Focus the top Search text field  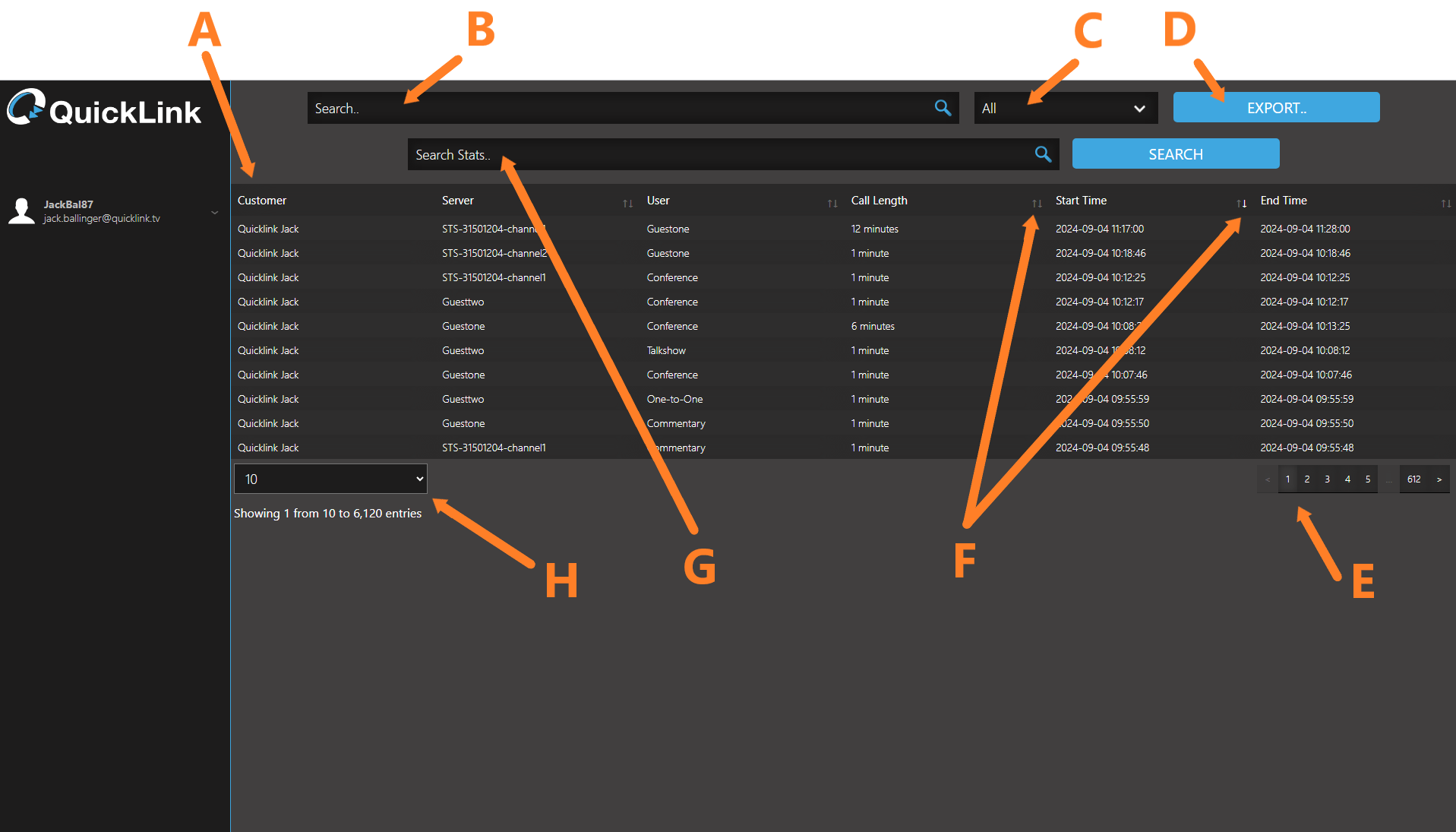[615, 108]
